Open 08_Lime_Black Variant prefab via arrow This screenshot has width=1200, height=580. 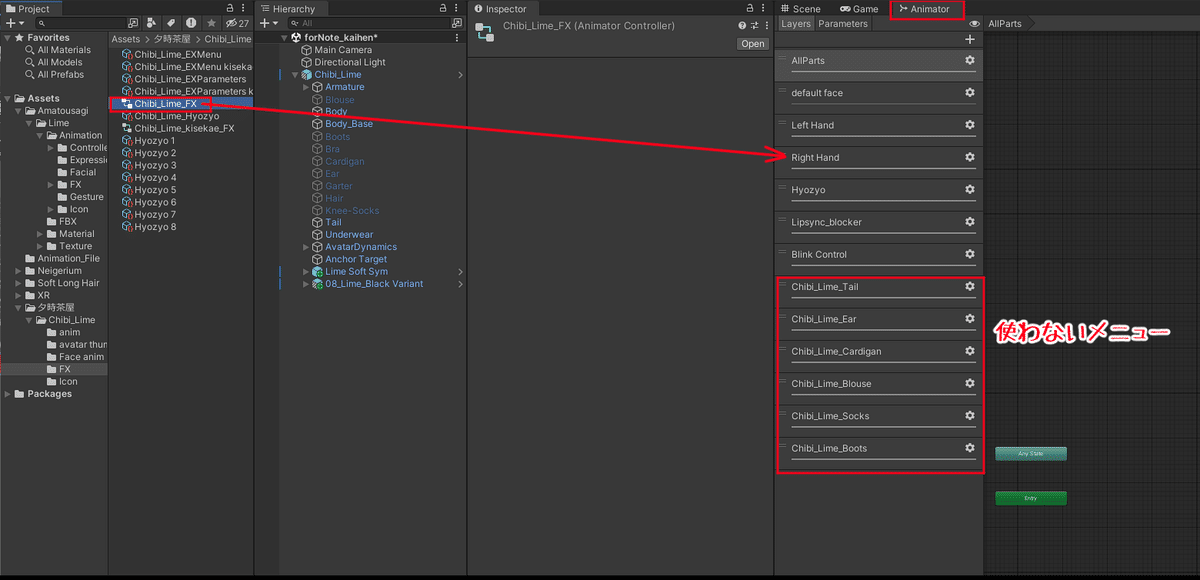pos(460,284)
